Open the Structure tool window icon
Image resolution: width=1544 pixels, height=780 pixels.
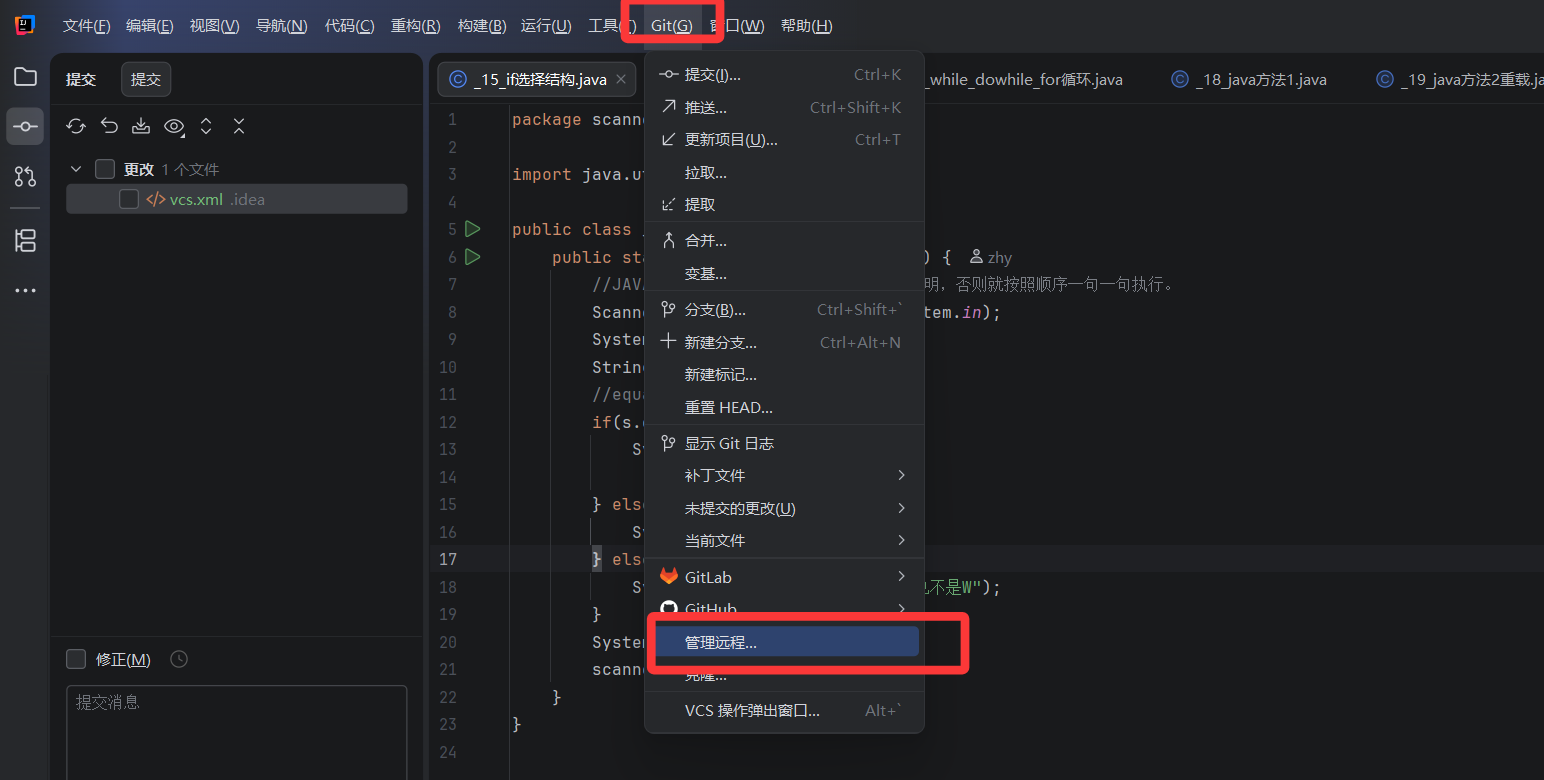click(x=25, y=240)
